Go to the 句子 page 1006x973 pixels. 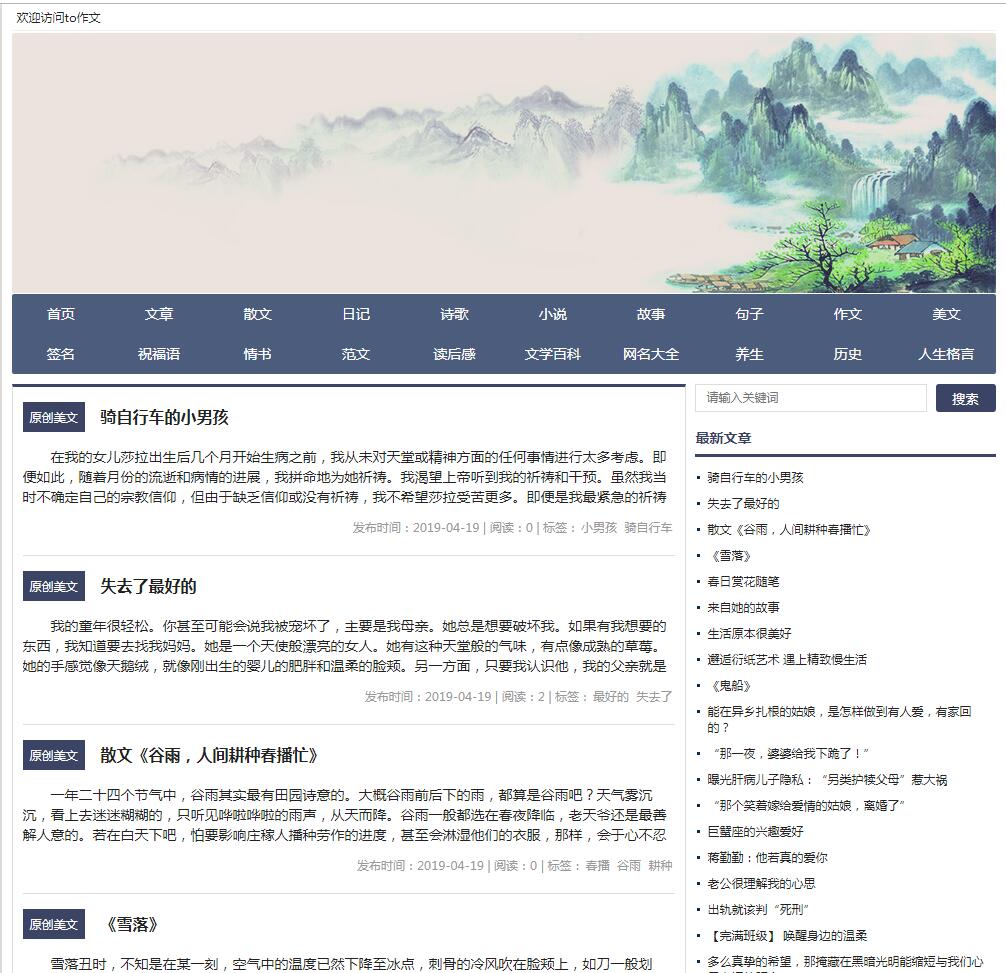pyautogui.click(x=749, y=314)
